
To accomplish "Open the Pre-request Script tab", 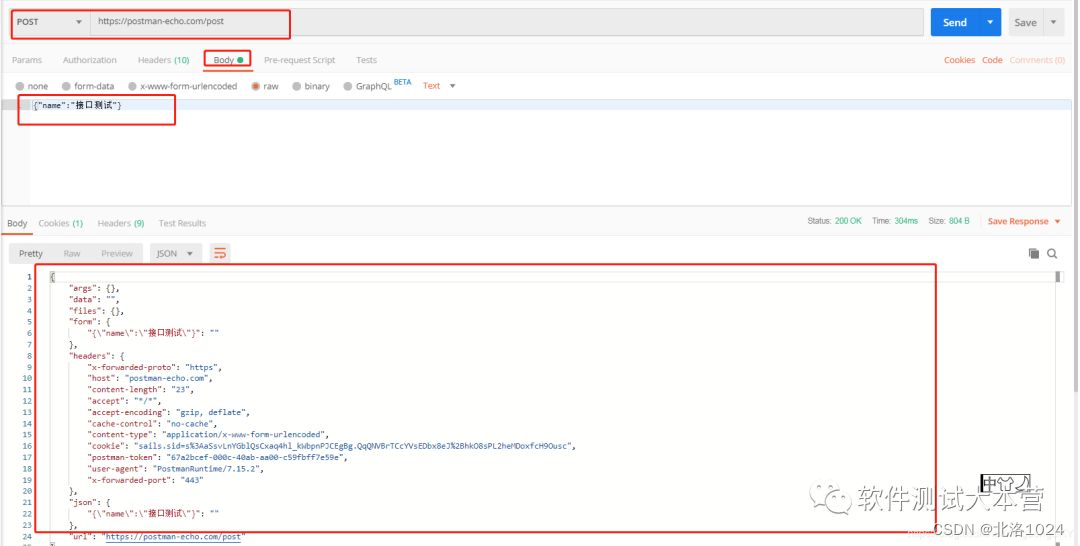I will (300, 60).
